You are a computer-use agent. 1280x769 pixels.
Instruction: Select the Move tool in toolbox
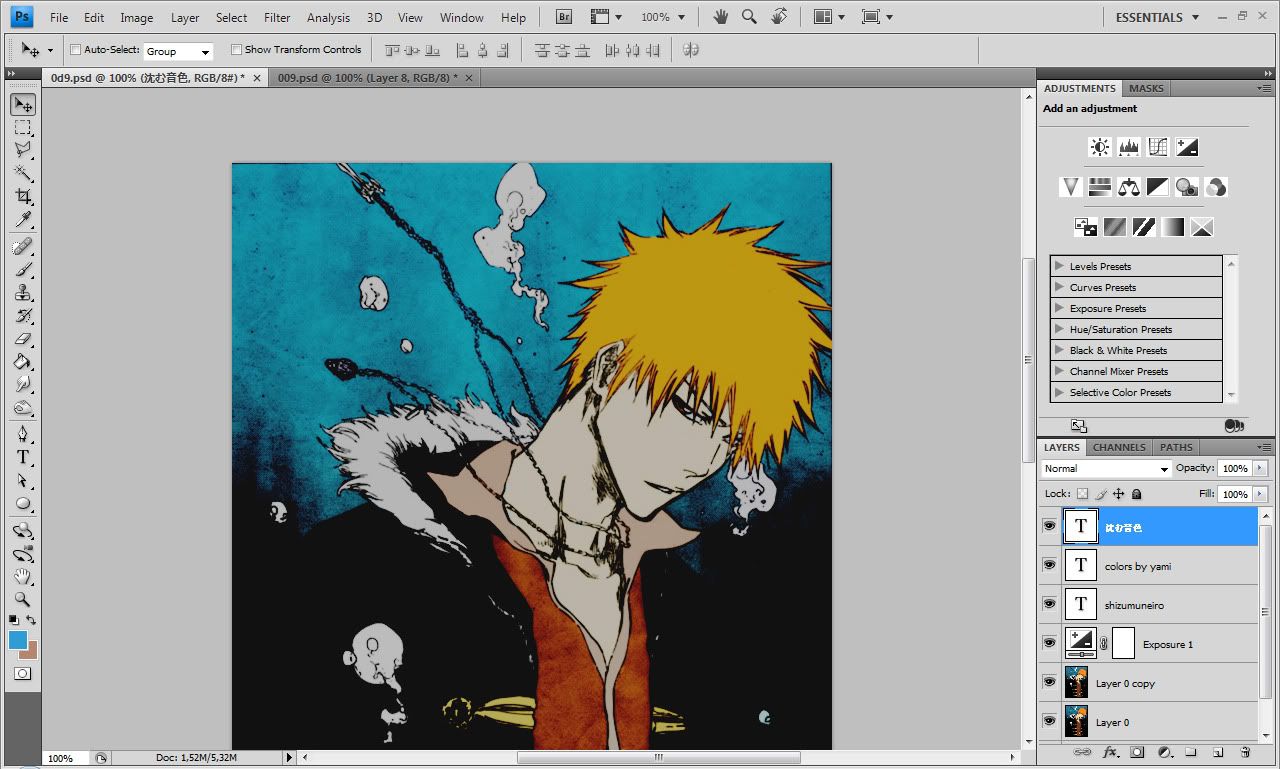click(x=22, y=104)
